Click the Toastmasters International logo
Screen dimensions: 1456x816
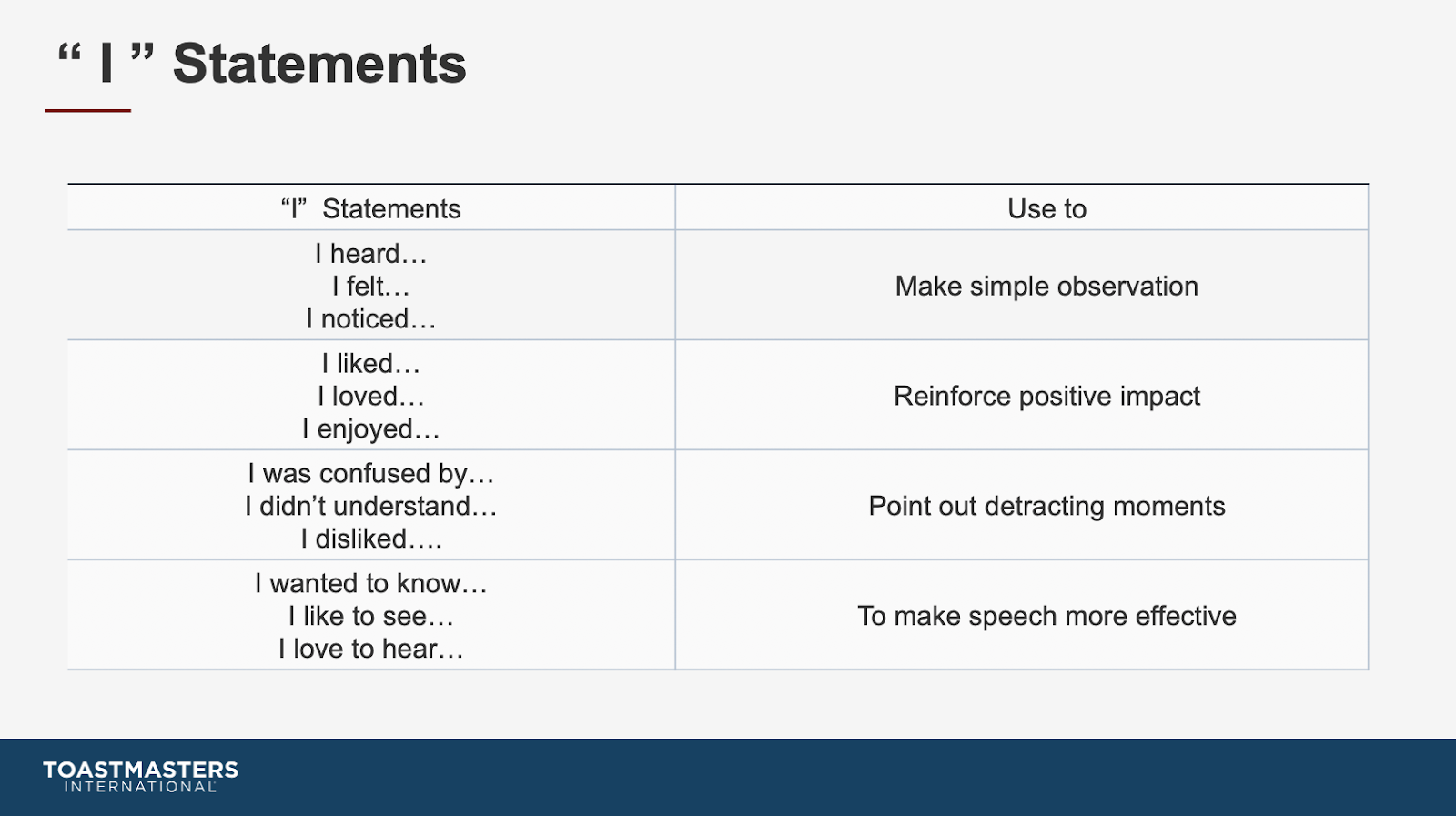(x=141, y=777)
